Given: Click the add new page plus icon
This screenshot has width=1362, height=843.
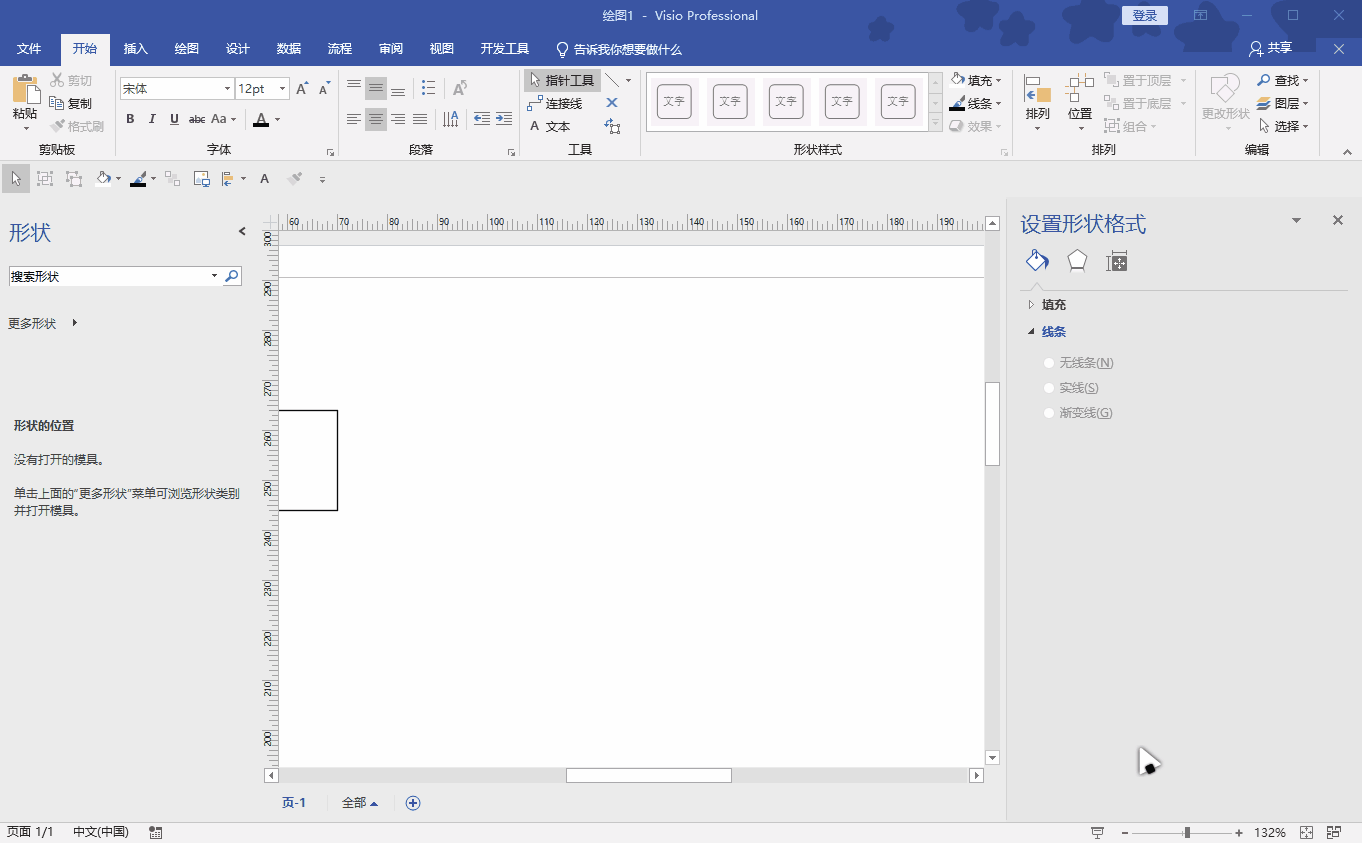Looking at the screenshot, I should [x=413, y=803].
